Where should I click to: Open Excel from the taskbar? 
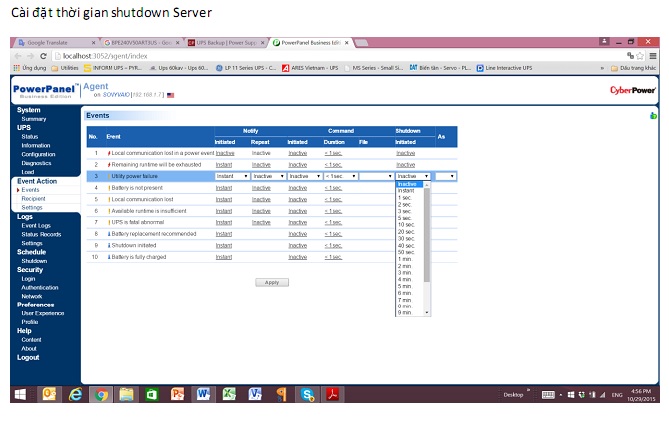229,394
